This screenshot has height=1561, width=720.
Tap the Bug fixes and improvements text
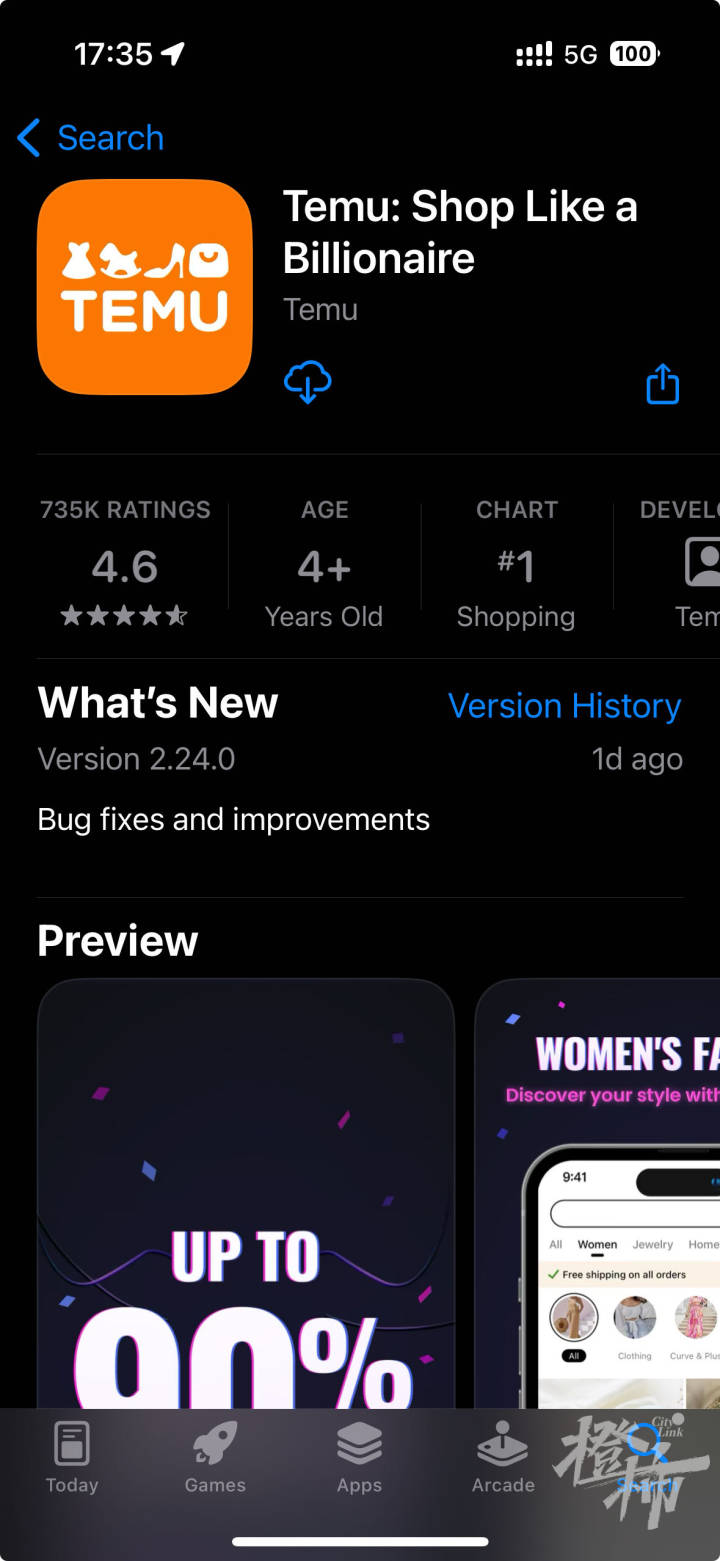pyautogui.click(x=233, y=820)
